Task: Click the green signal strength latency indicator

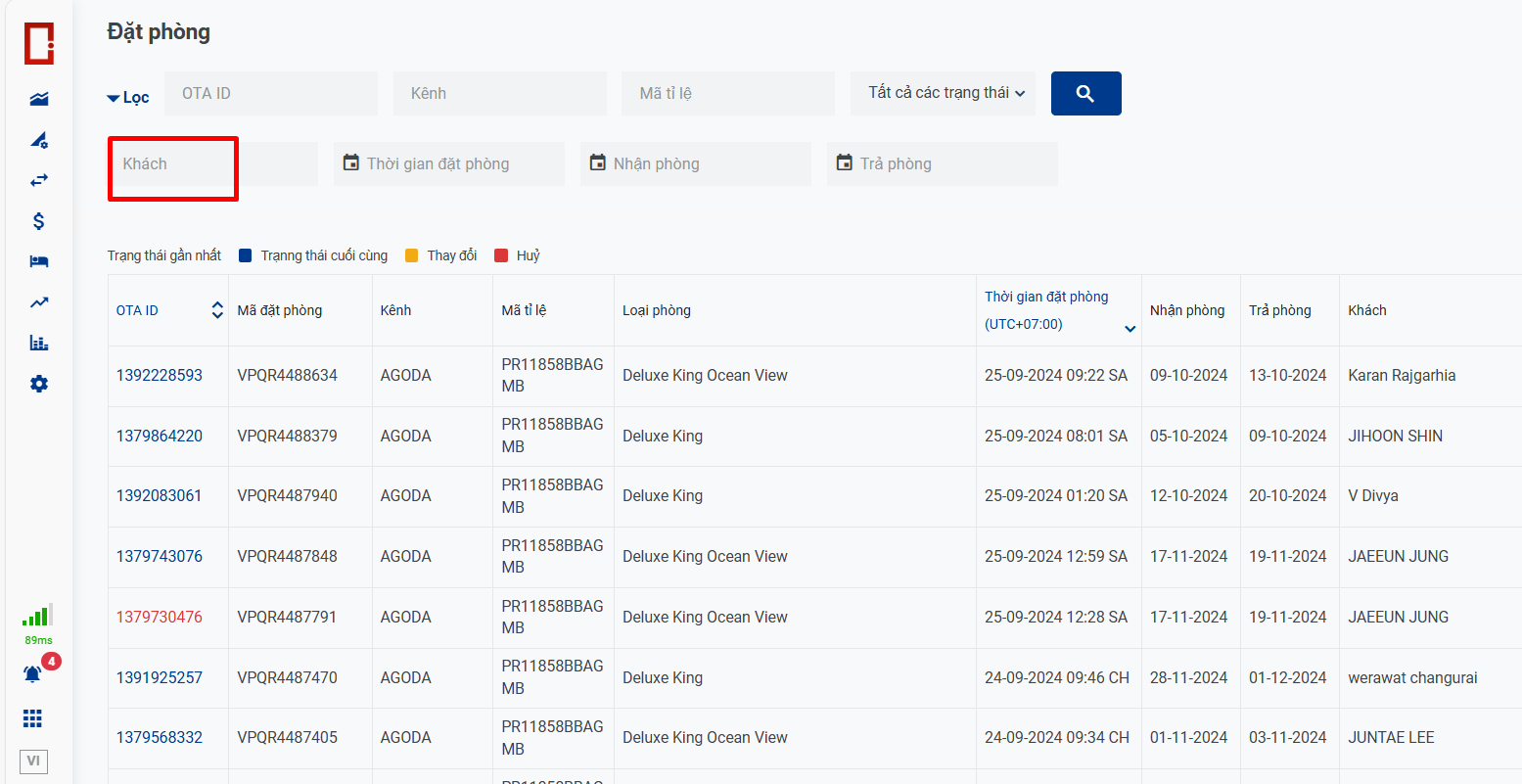Action: (37, 617)
